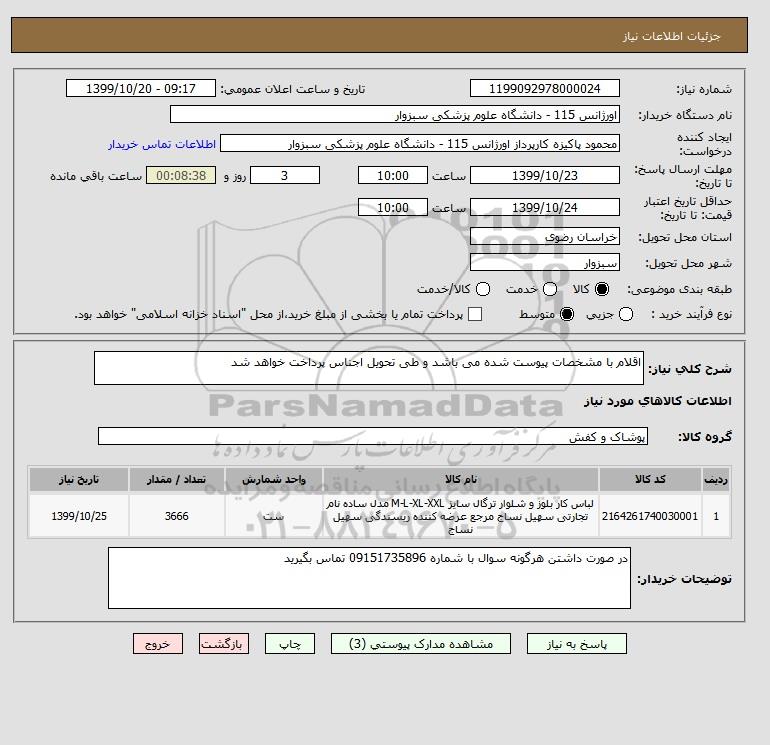The image size is (770, 745).
Task: Click the general need description text box
Action: [x=369, y=368]
